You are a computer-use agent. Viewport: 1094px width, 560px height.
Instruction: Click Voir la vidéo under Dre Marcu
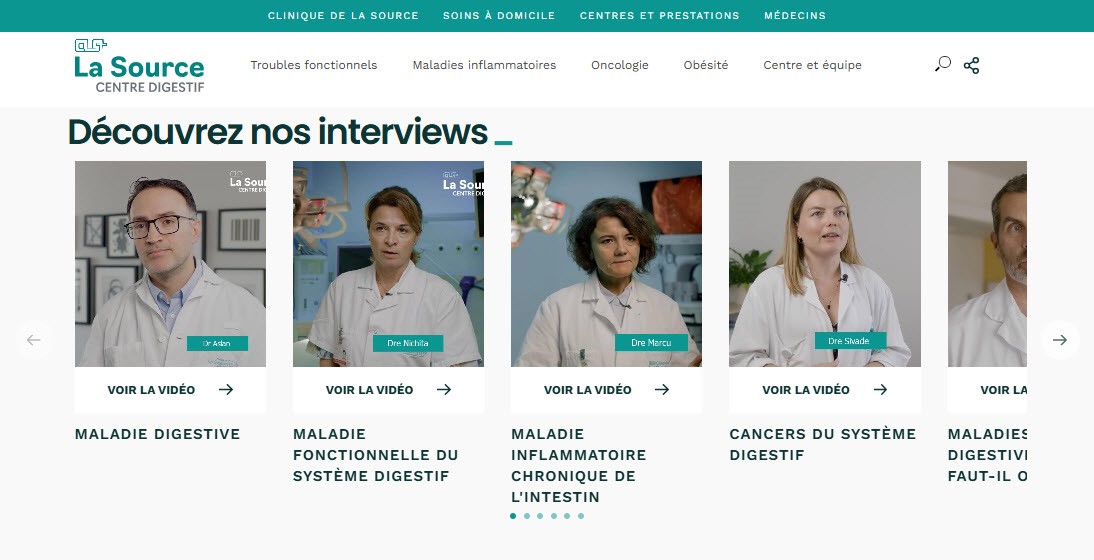(x=587, y=390)
